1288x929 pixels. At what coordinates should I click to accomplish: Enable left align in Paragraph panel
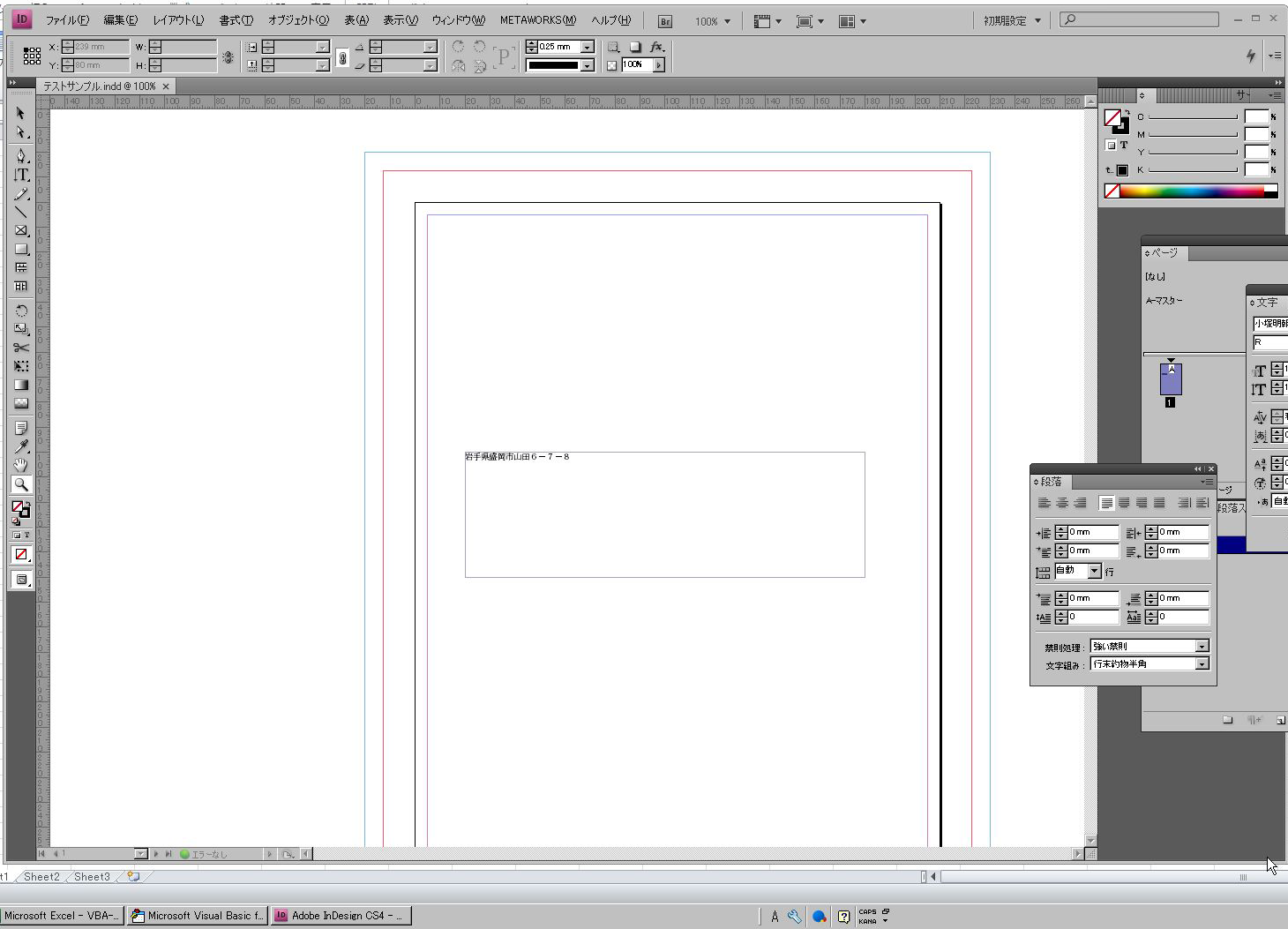(1045, 503)
